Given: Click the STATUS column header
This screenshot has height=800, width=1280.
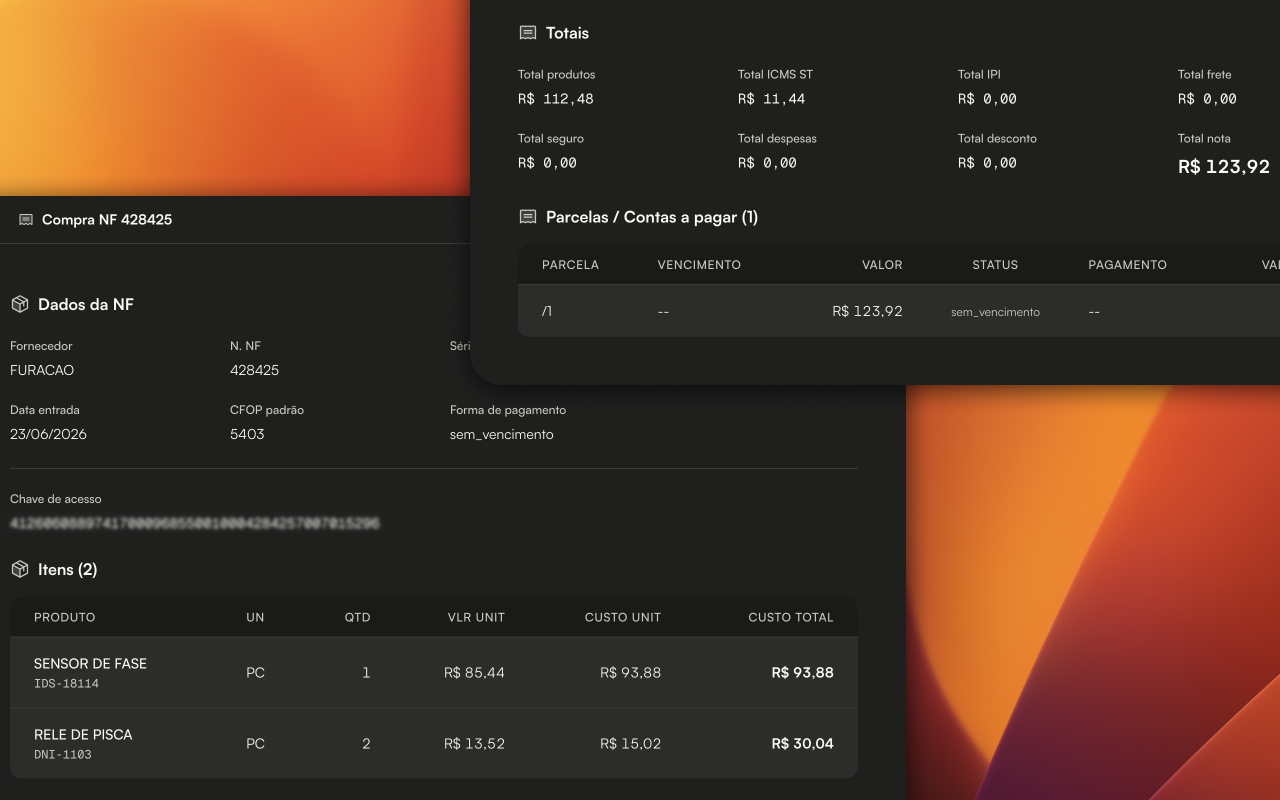Looking at the screenshot, I should (995, 265).
